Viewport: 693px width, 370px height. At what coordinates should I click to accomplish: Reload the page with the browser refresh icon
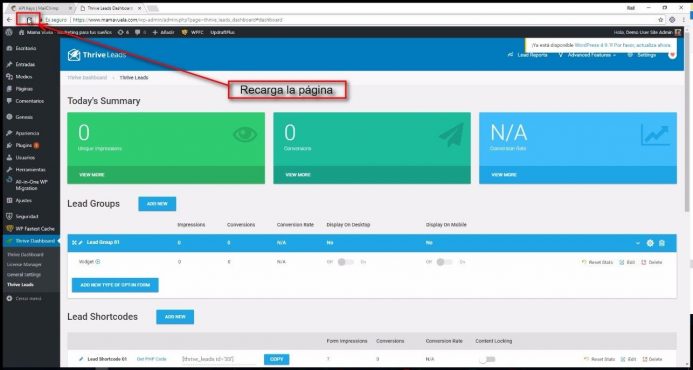coord(29,20)
